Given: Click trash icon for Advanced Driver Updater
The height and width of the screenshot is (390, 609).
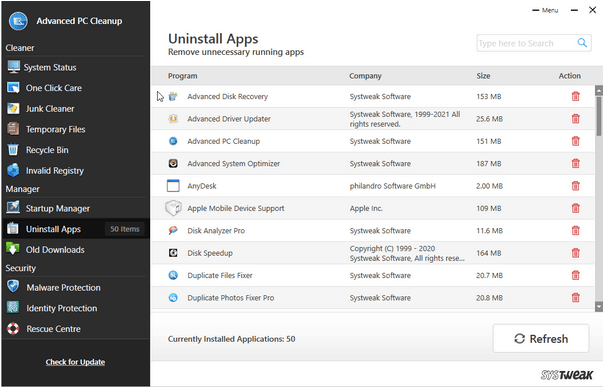Looking at the screenshot, I should coord(576,119).
